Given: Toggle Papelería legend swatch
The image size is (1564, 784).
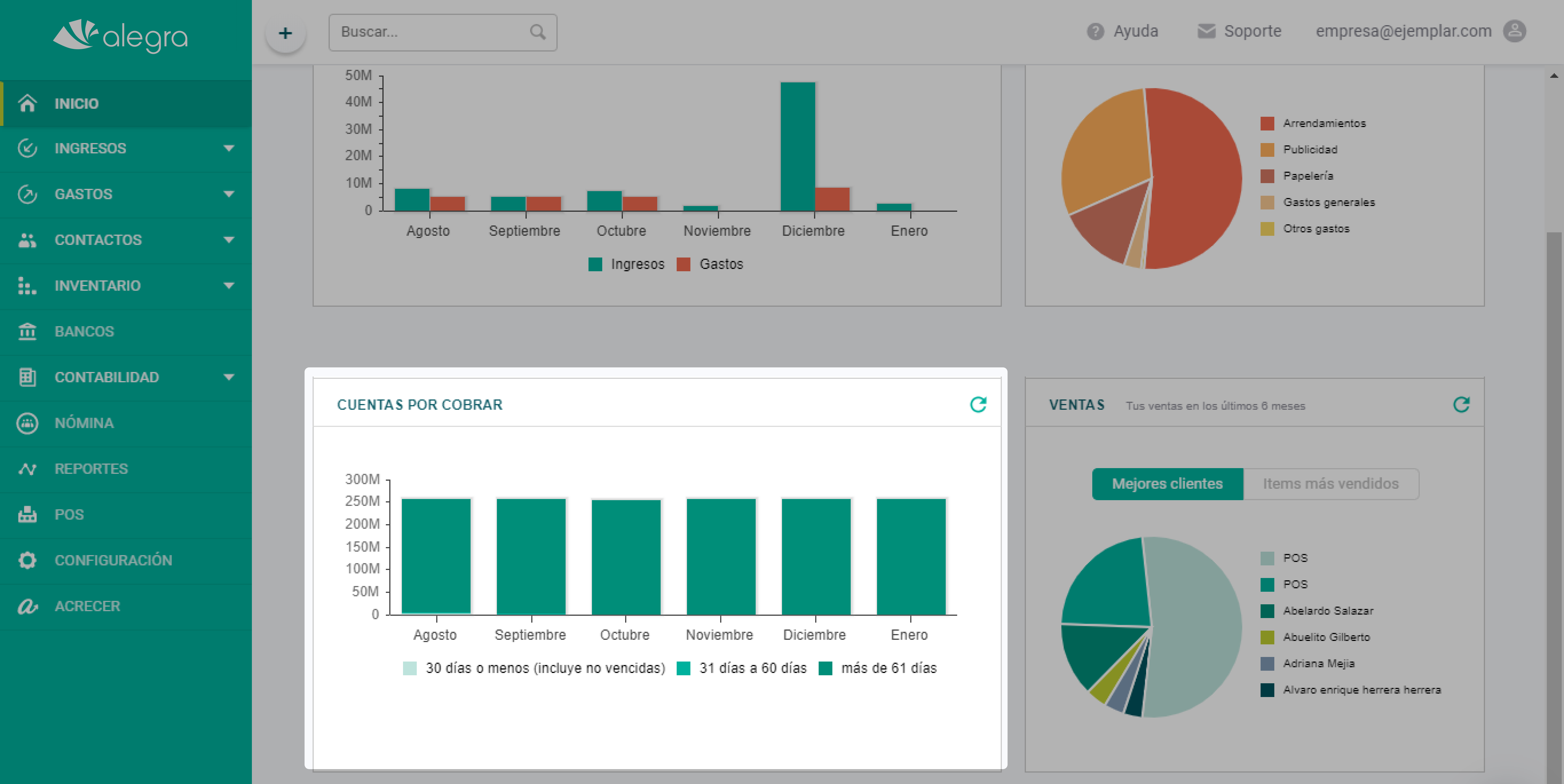Looking at the screenshot, I should tap(1267, 176).
